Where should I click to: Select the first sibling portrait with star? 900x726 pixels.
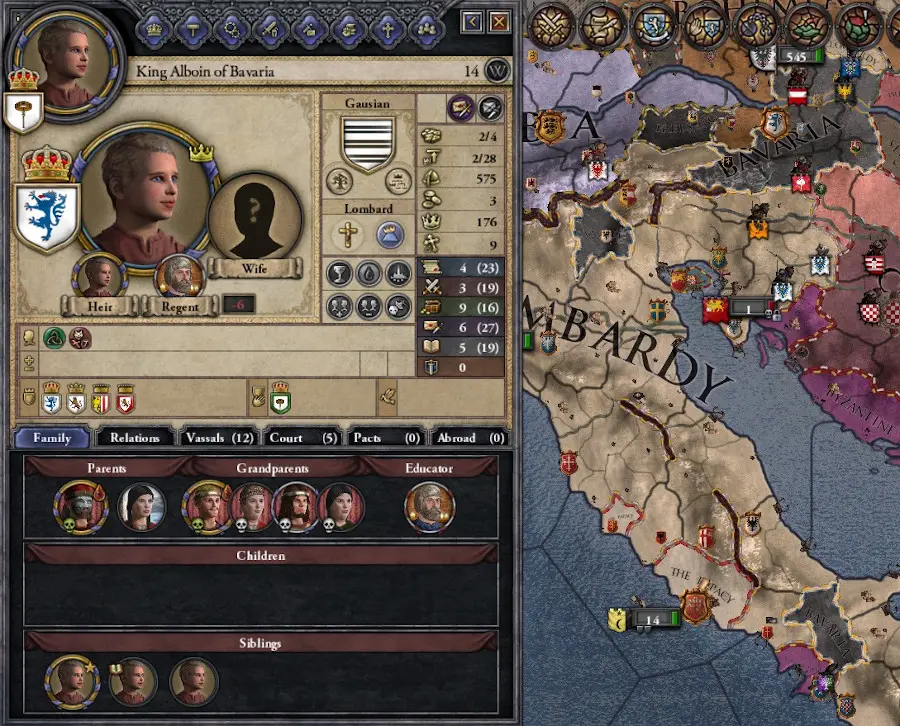click(x=71, y=682)
